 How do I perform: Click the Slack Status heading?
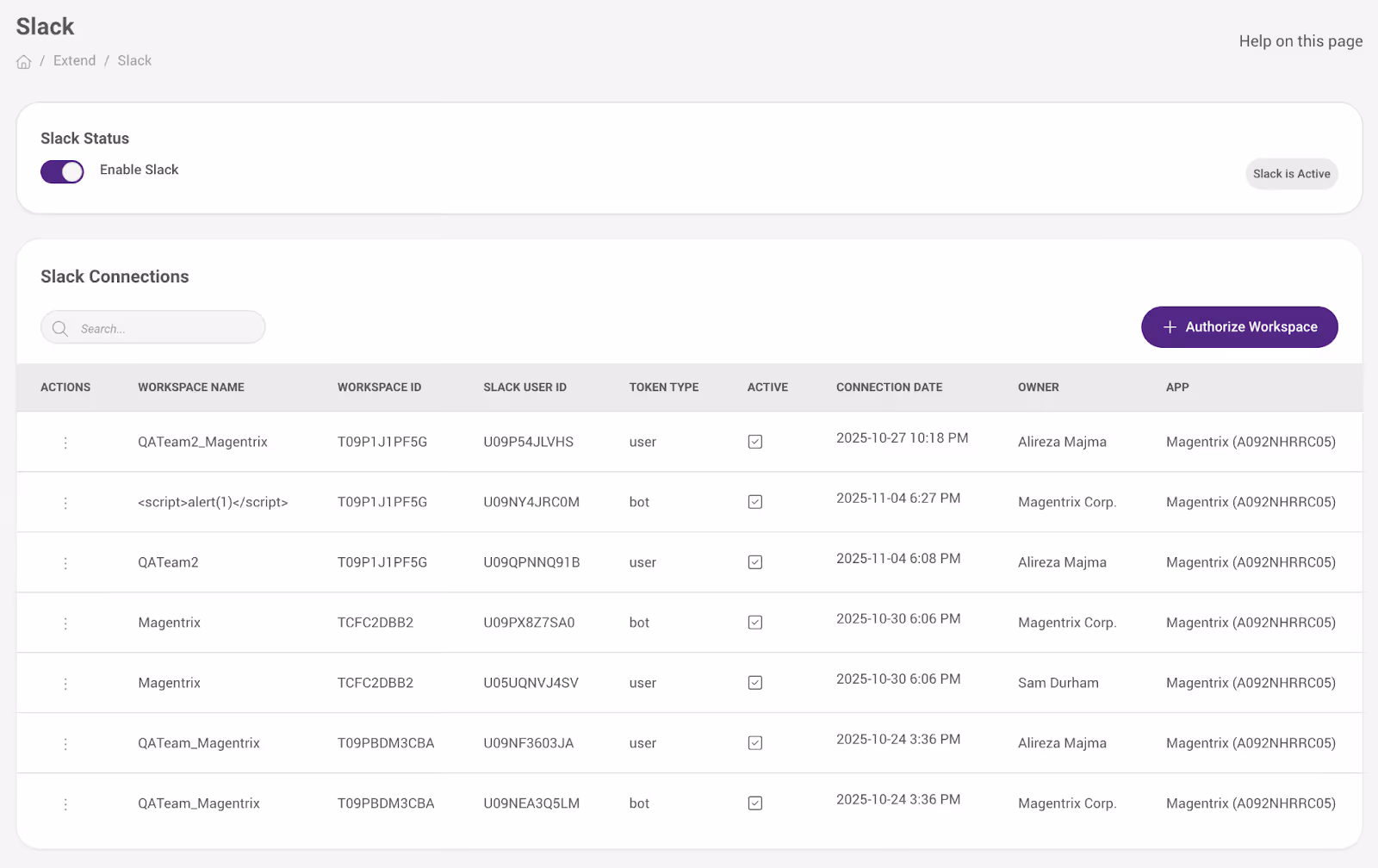click(84, 139)
